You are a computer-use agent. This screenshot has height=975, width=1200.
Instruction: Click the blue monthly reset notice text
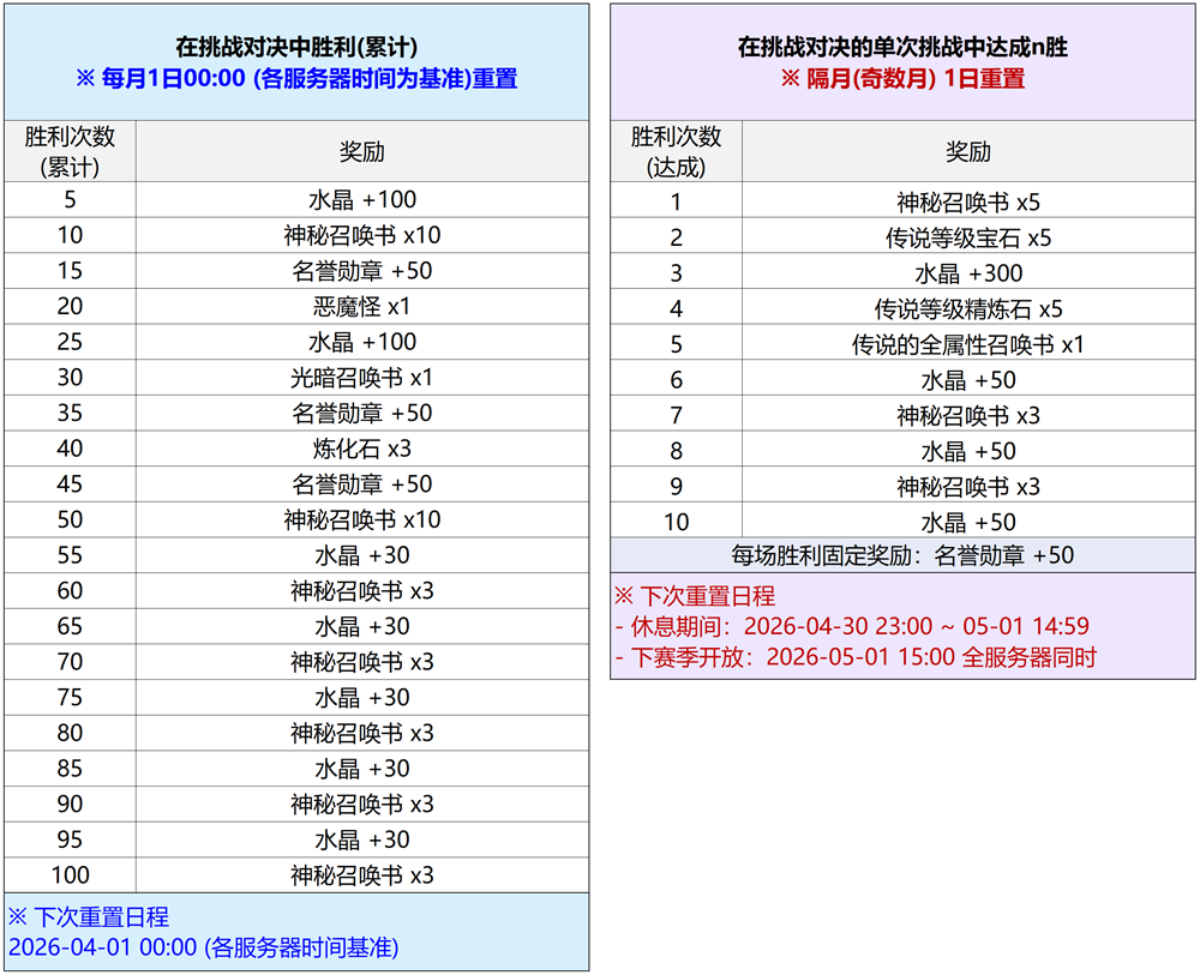click(x=297, y=79)
